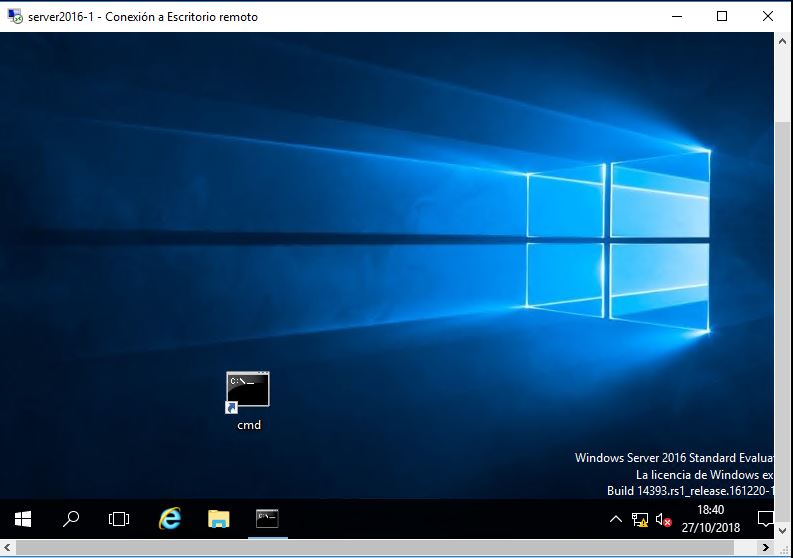Switch to the running cmd taskbar window

pos(266,518)
